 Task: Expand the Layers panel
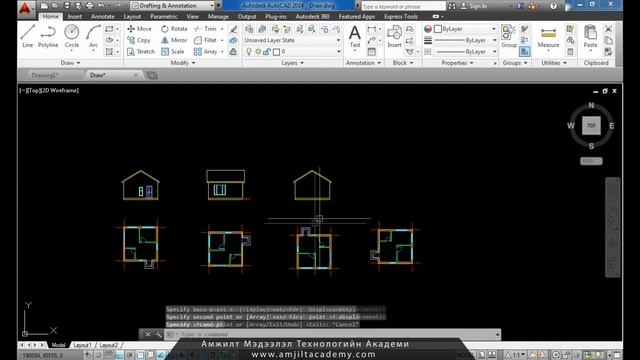click(292, 63)
